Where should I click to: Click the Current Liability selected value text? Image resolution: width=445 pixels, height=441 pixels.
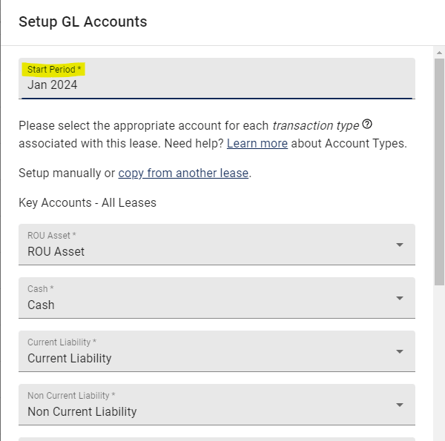point(69,358)
